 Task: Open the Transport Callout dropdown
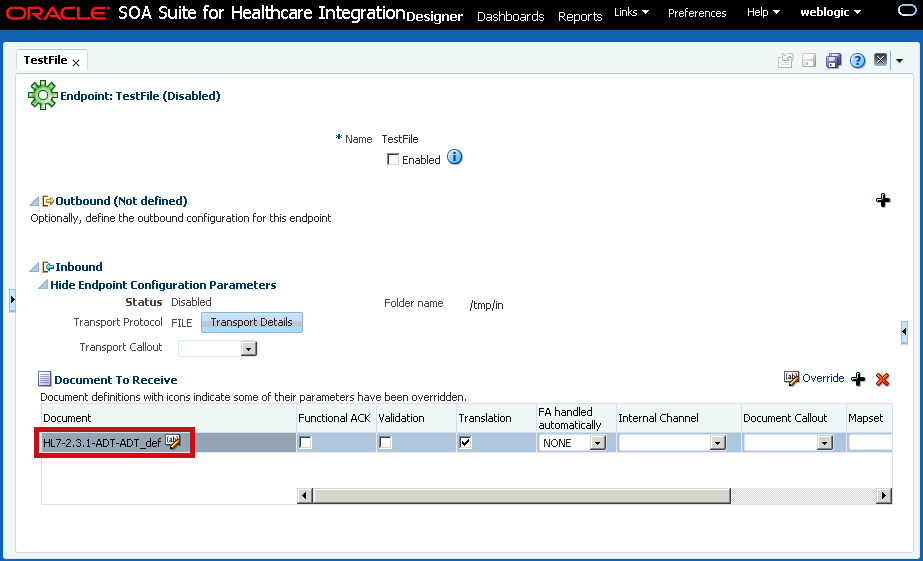[248, 348]
